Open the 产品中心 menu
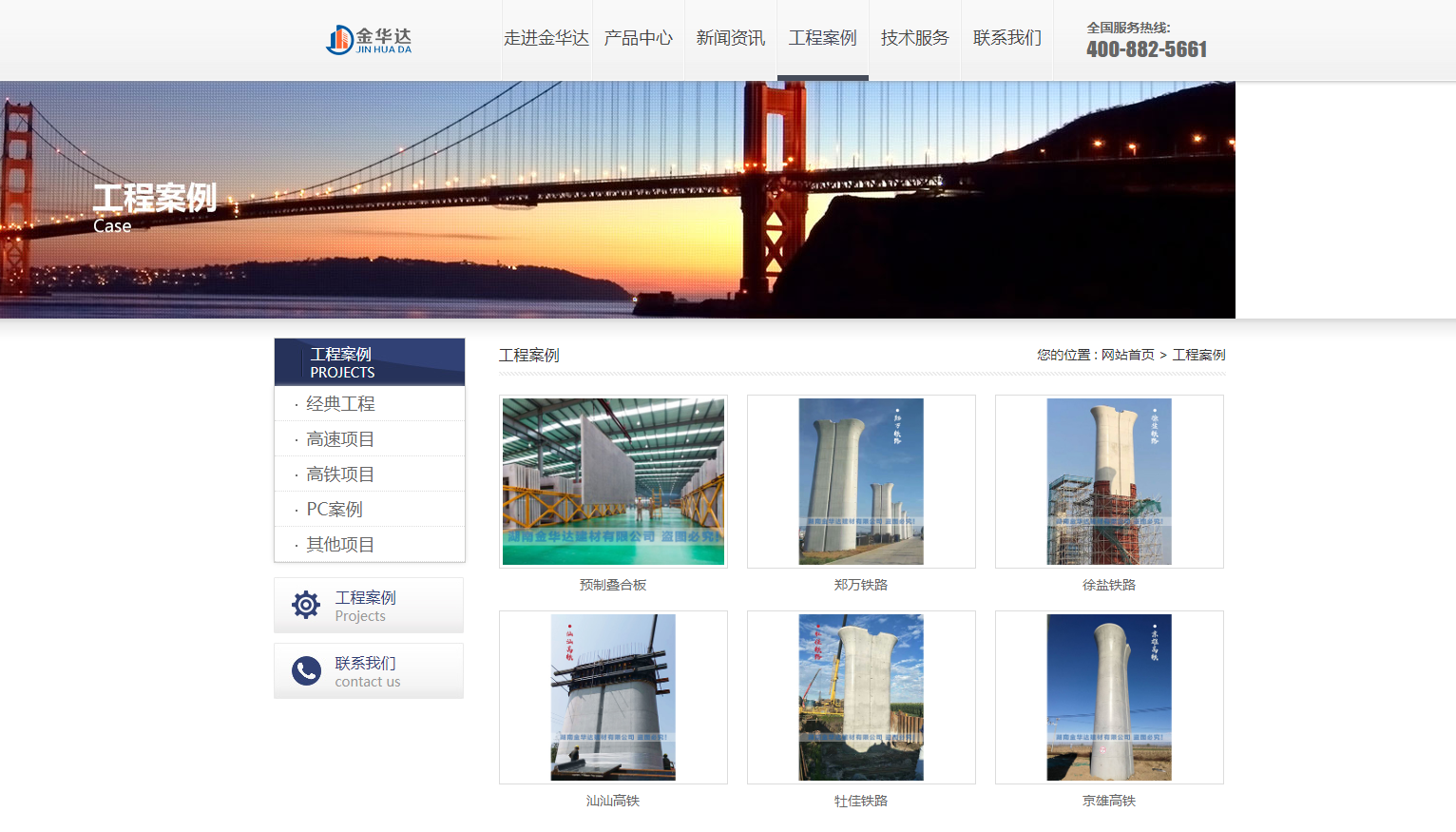This screenshot has width=1456, height=832. pos(639,38)
